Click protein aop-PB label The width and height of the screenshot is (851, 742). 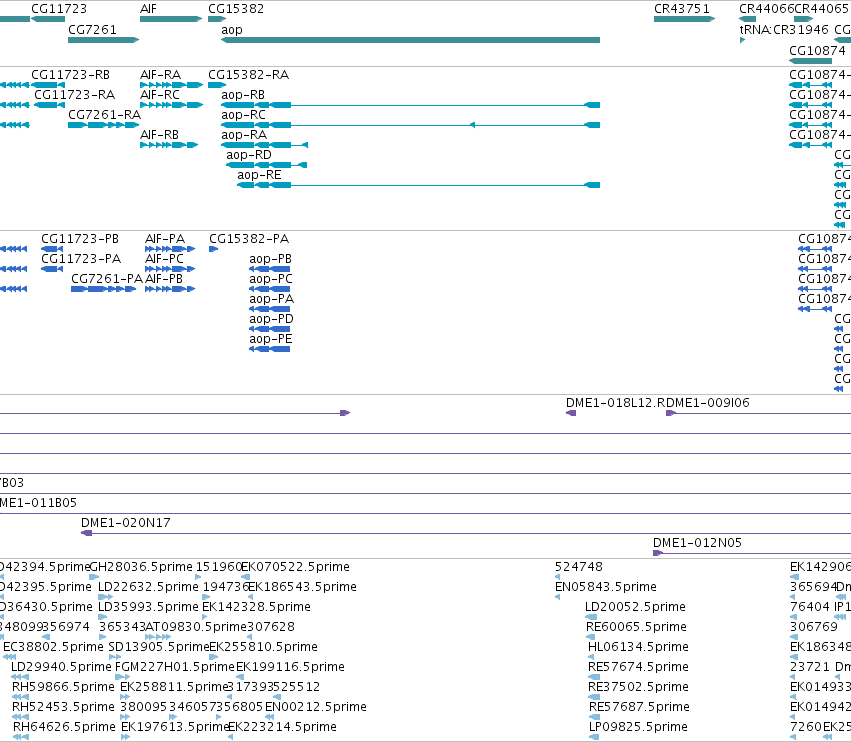click(270, 259)
